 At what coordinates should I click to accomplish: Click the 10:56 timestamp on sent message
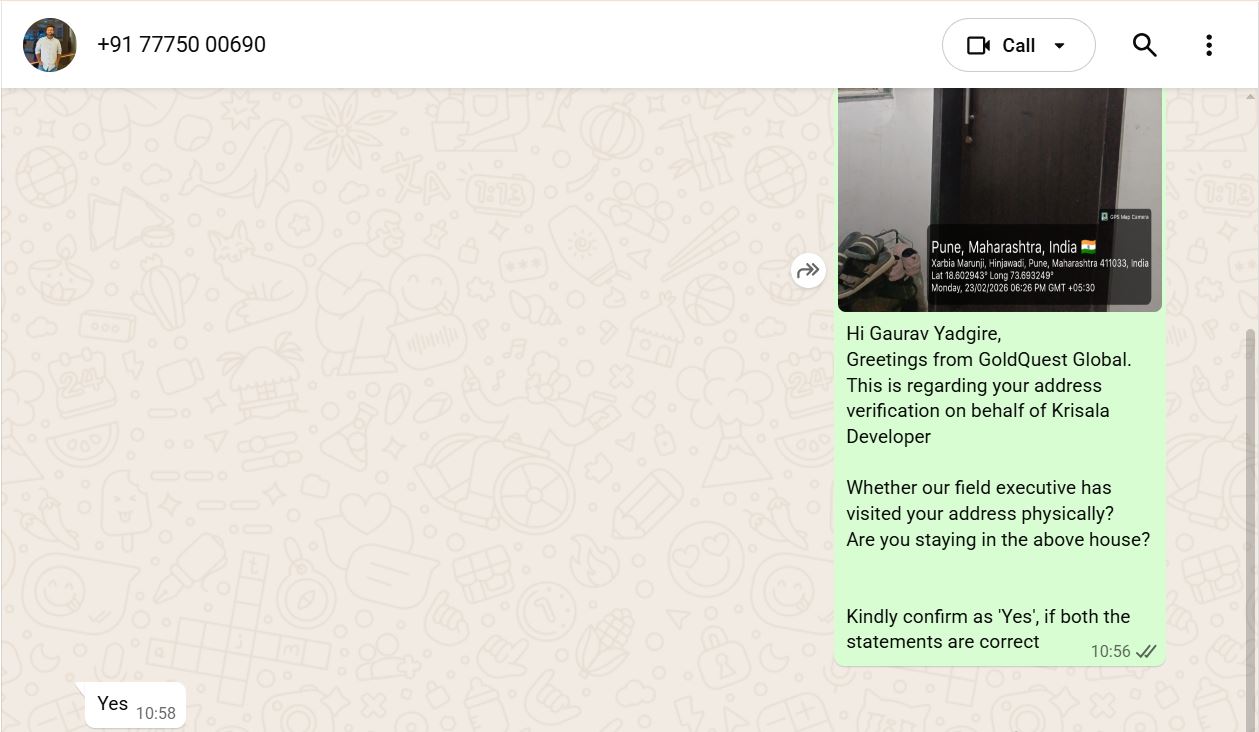click(x=1110, y=652)
